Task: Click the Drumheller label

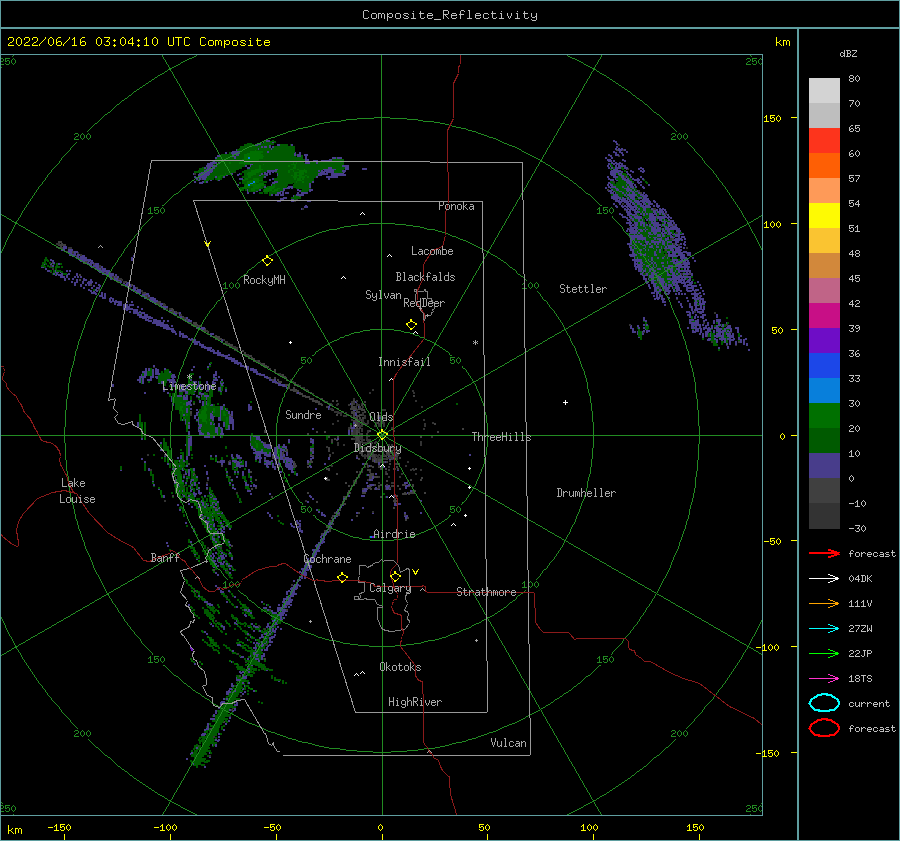Action: coord(586,493)
